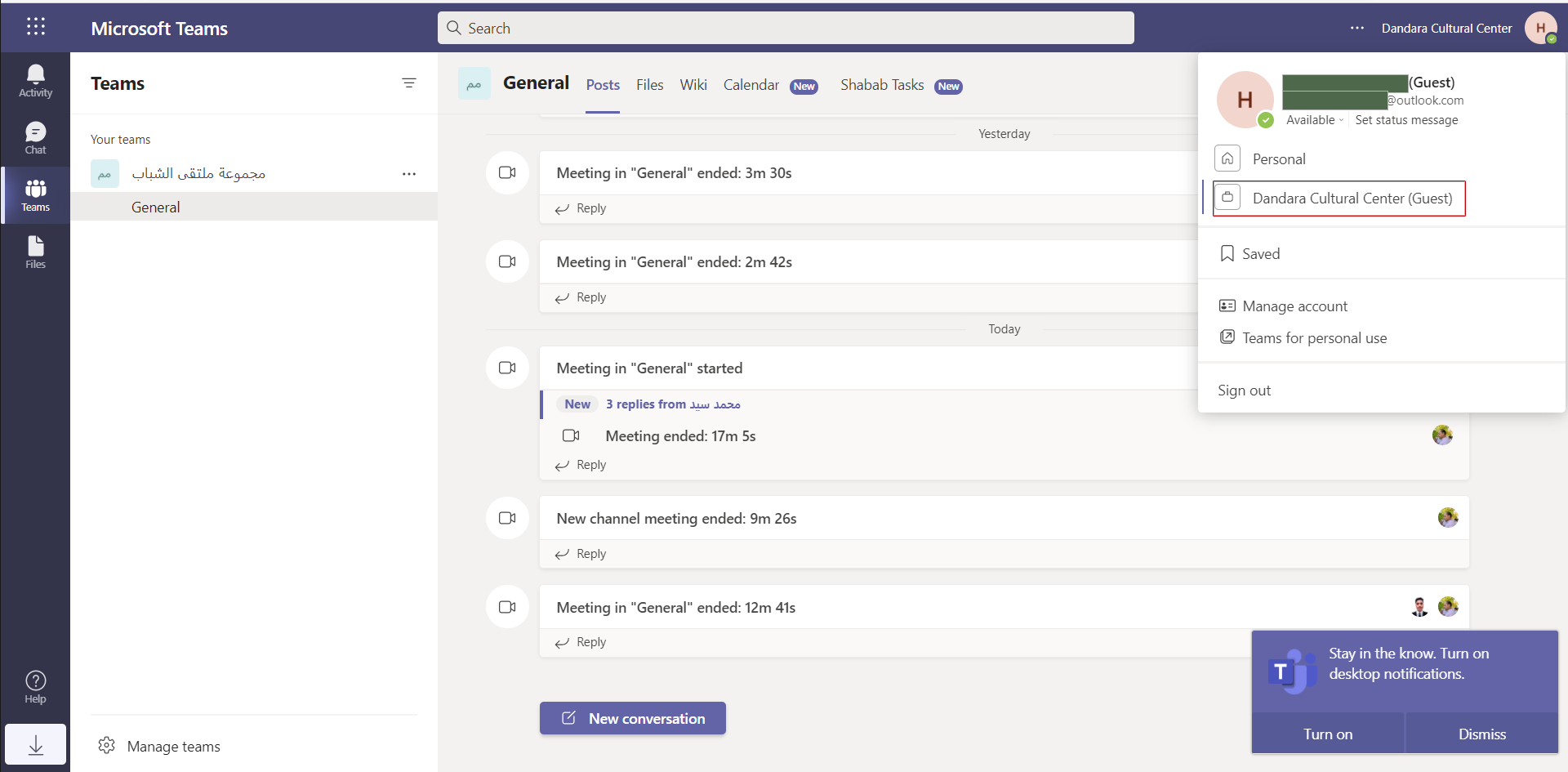The width and height of the screenshot is (1568, 772).
Task: Open more options for the Arabic team
Action: click(409, 174)
